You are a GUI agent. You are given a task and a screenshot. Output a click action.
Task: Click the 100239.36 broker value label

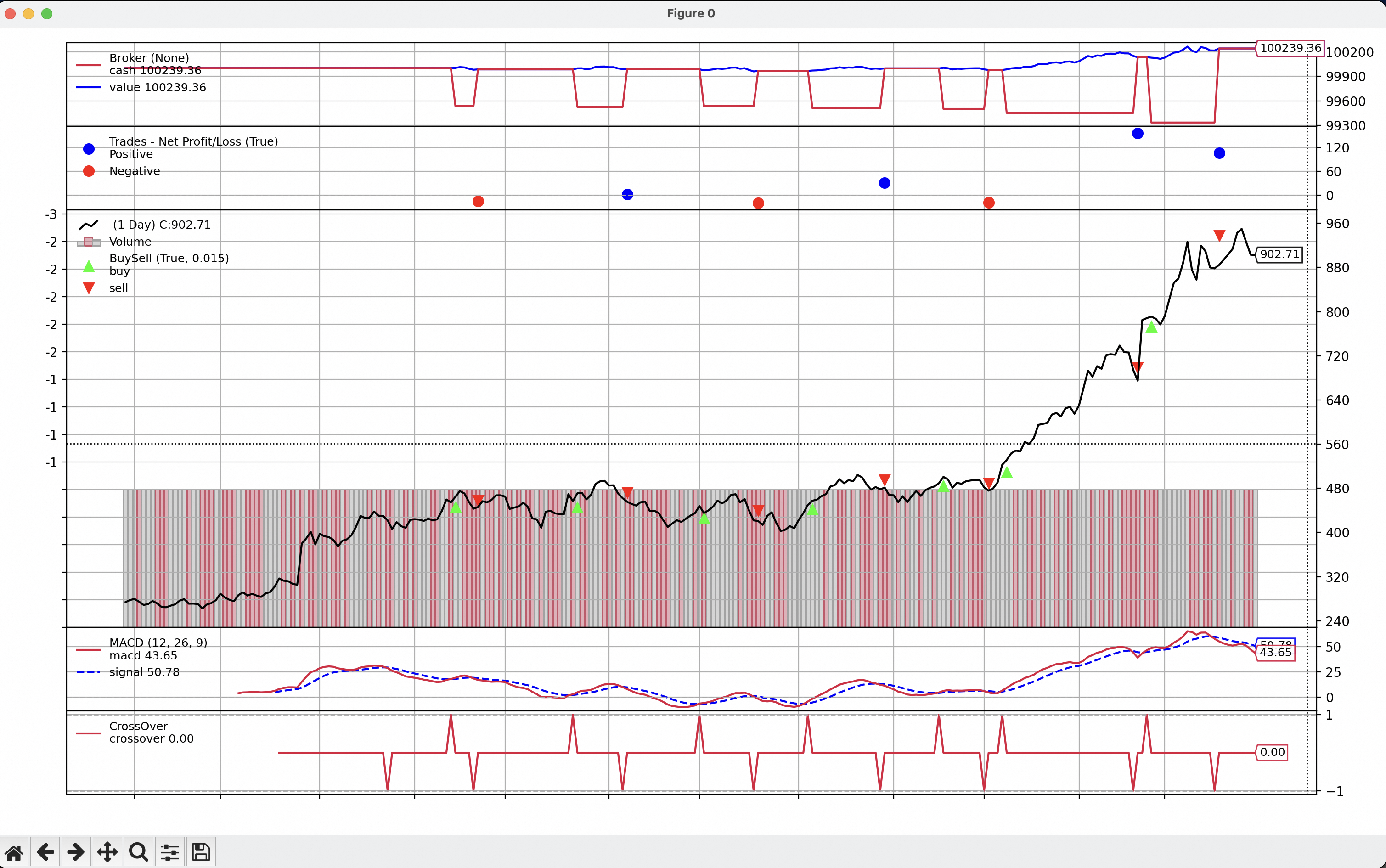(1290, 48)
